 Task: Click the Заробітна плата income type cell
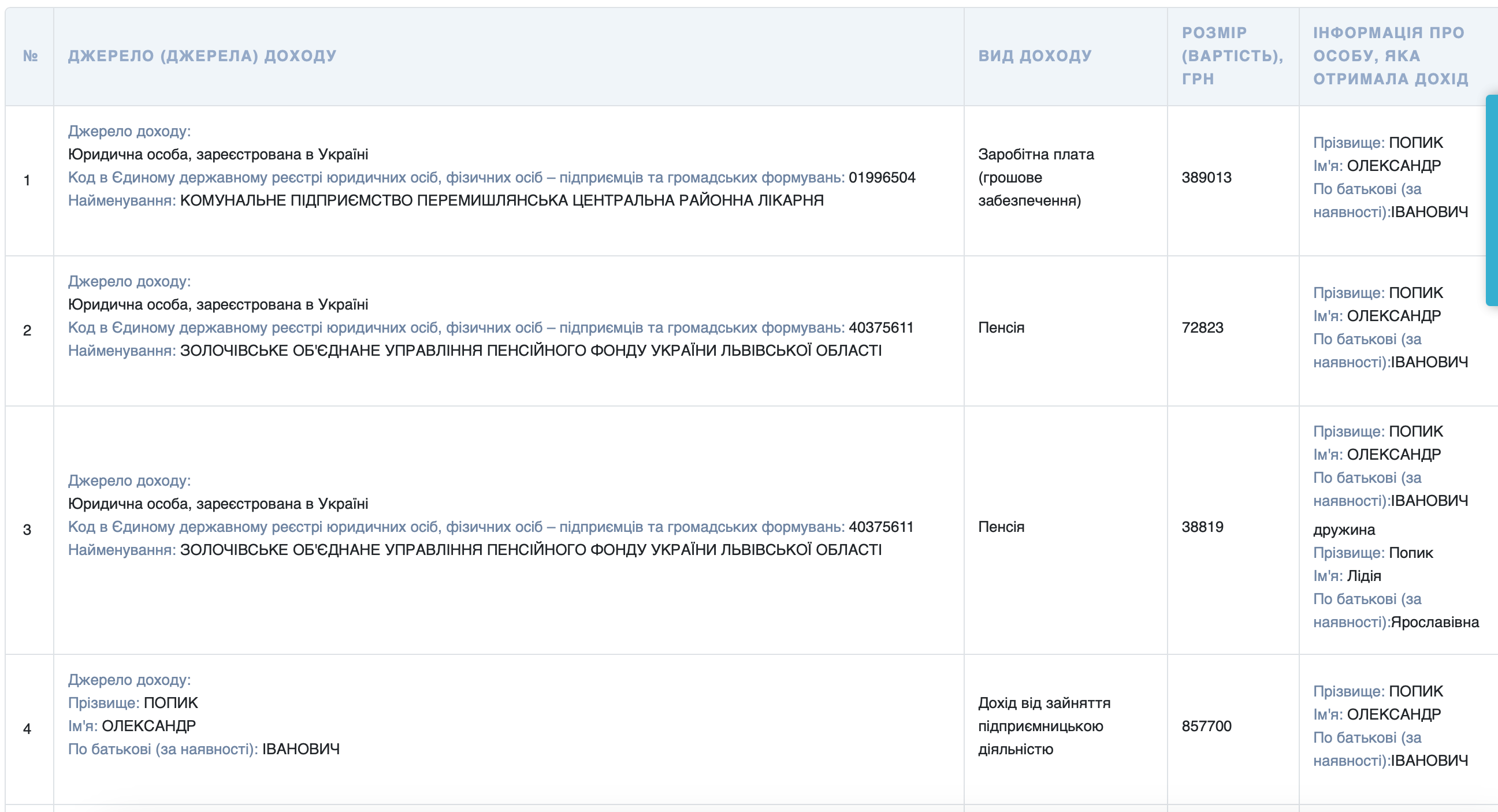[x=1035, y=177]
